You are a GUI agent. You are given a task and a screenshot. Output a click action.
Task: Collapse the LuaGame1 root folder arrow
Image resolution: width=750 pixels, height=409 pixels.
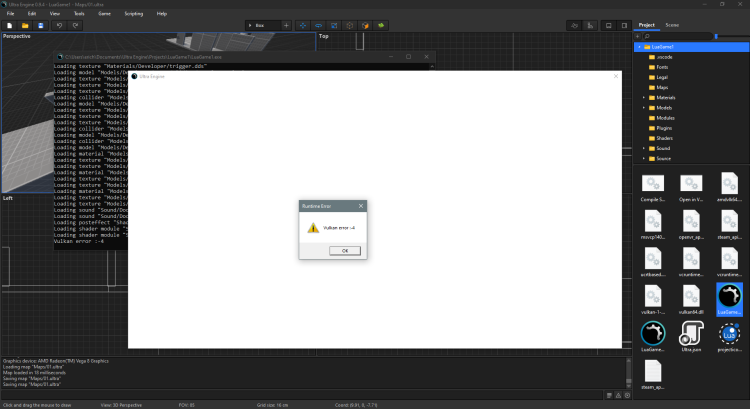(640, 47)
